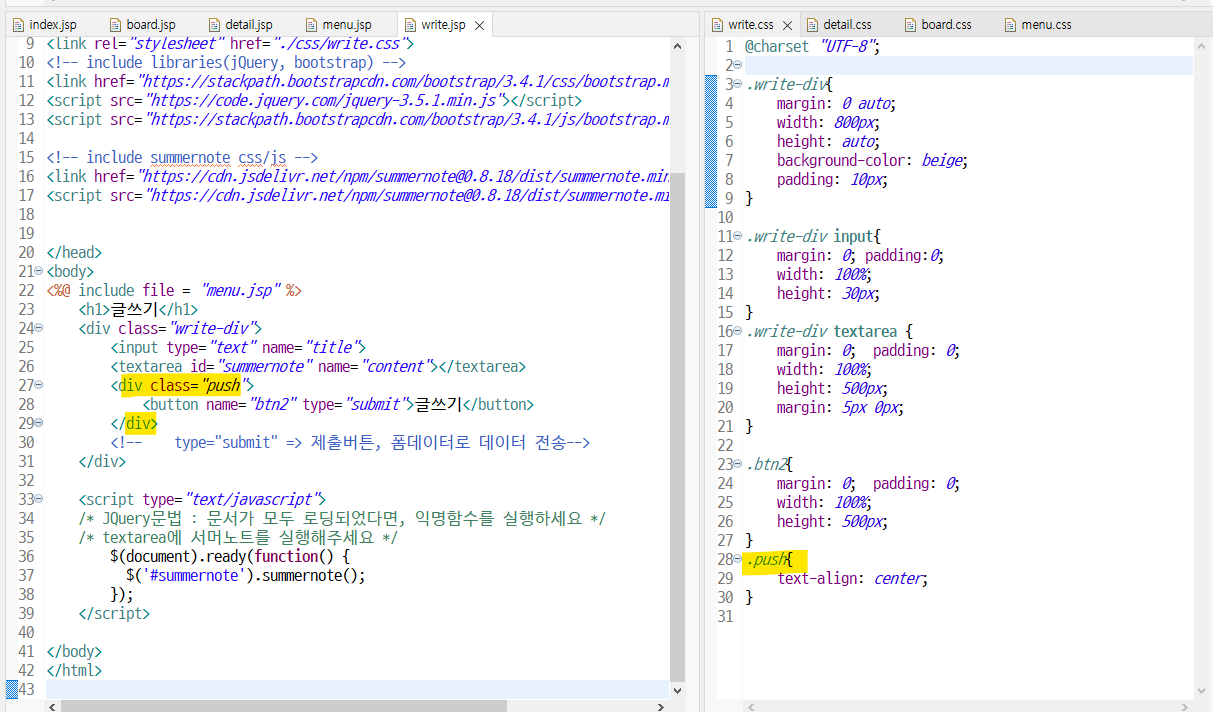The height and width of the screenshot is (712, 1213).
Task: Place cursor on "menu.jsp" in the include directive
Action: 240,290
